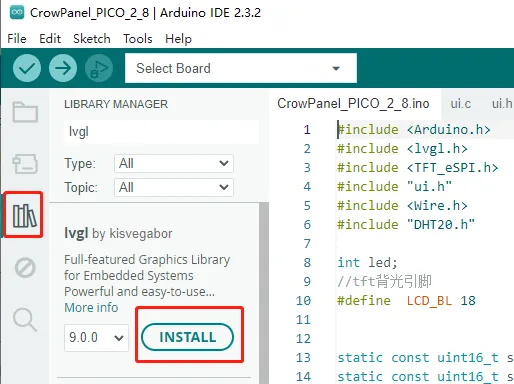
Task: Switch to the ui.c tab
Action: tap(461, 104)
